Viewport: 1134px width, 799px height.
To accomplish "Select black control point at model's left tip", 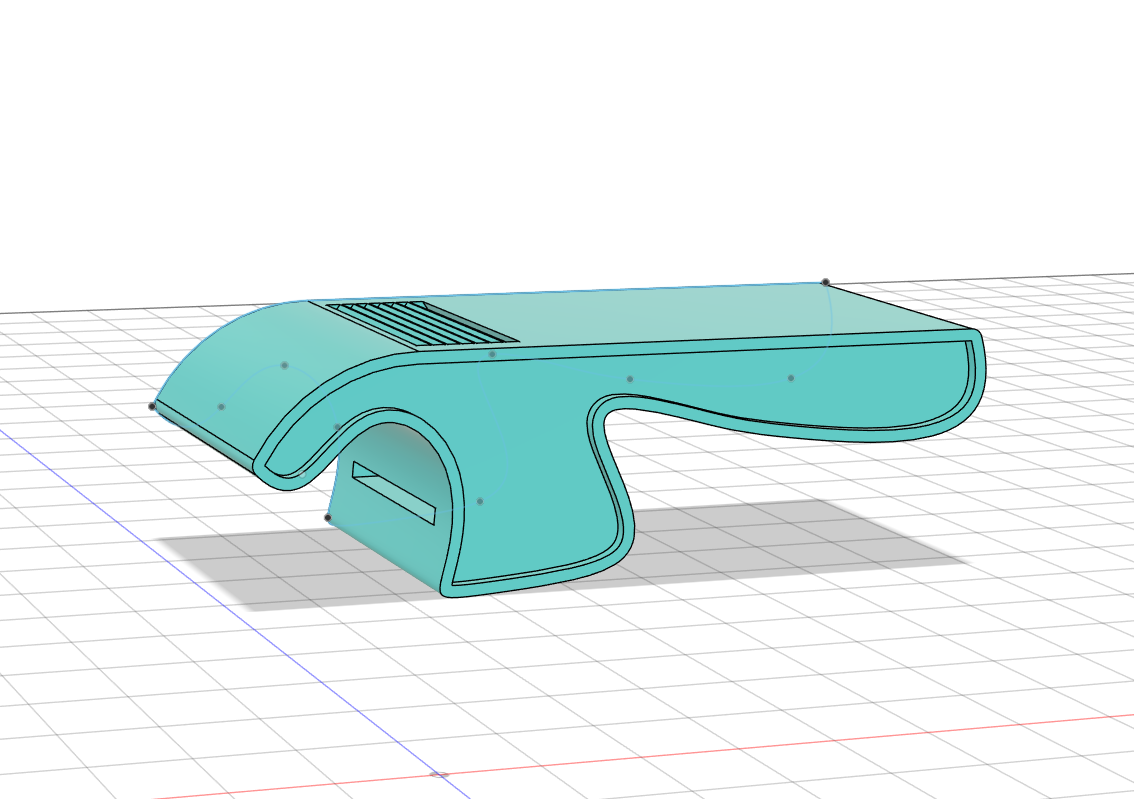I will coord(152,406).
